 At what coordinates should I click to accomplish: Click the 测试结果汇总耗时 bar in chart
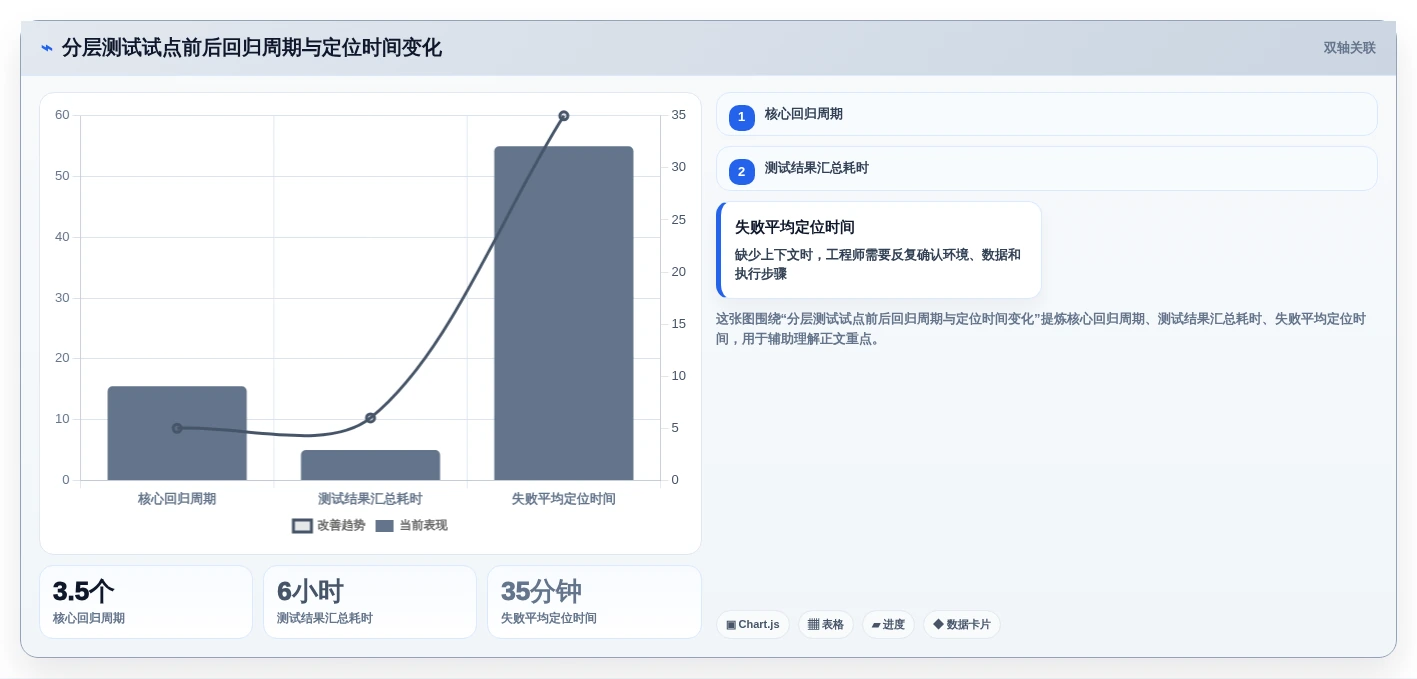click(370, 465)
